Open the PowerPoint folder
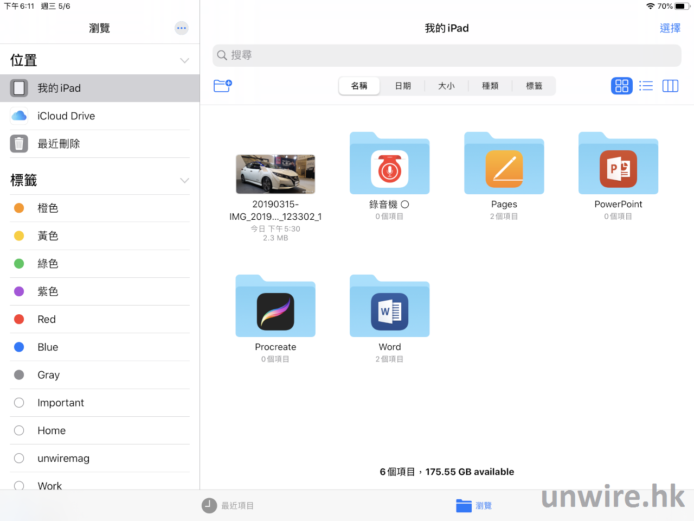694x521 pixels. point(618,165)
